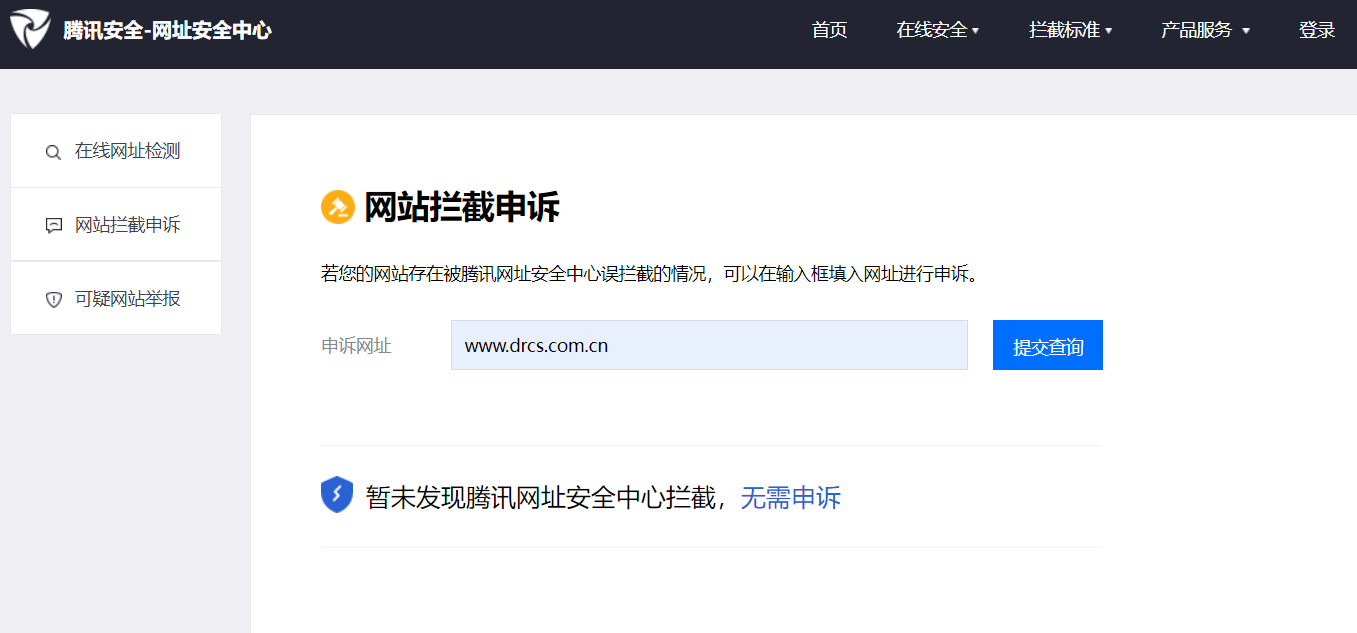Expand the 在线安全 dropdown arrow
Image resolution: width=1357 pixels, height=633 pixels.
[x=975, y=31]
